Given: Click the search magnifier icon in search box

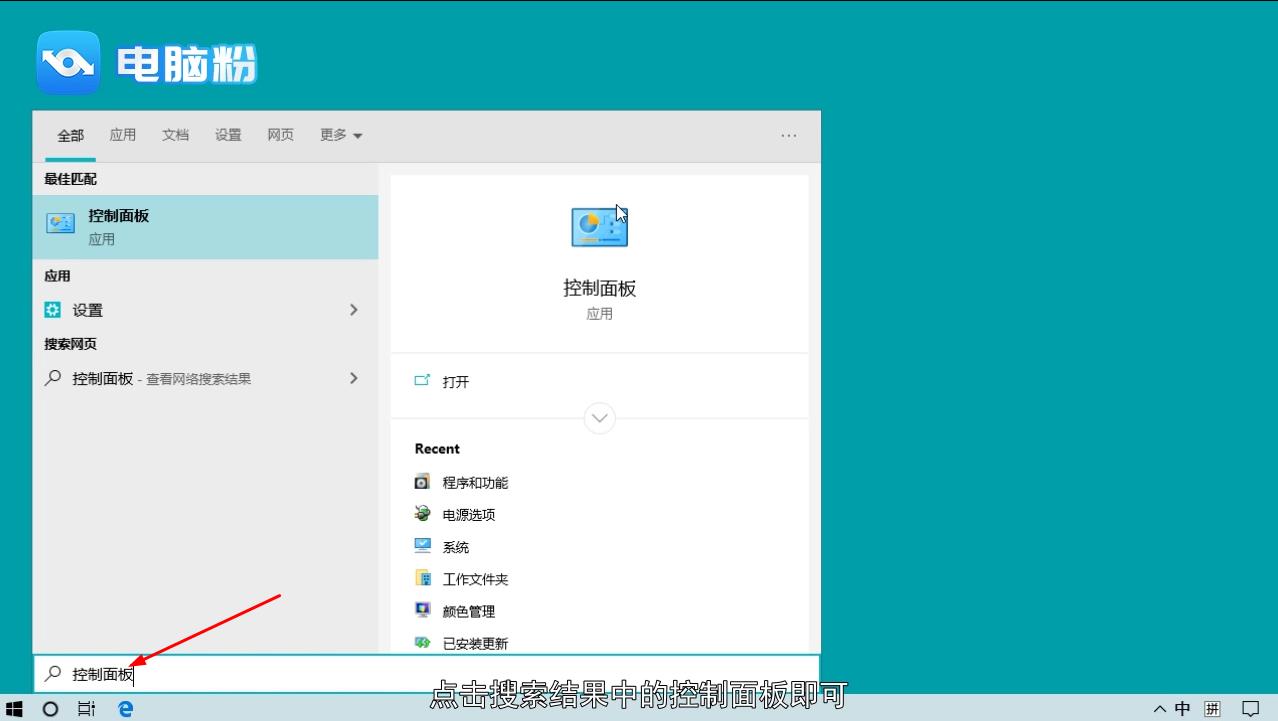Looking at the screenshot, I should pos(53,674).
